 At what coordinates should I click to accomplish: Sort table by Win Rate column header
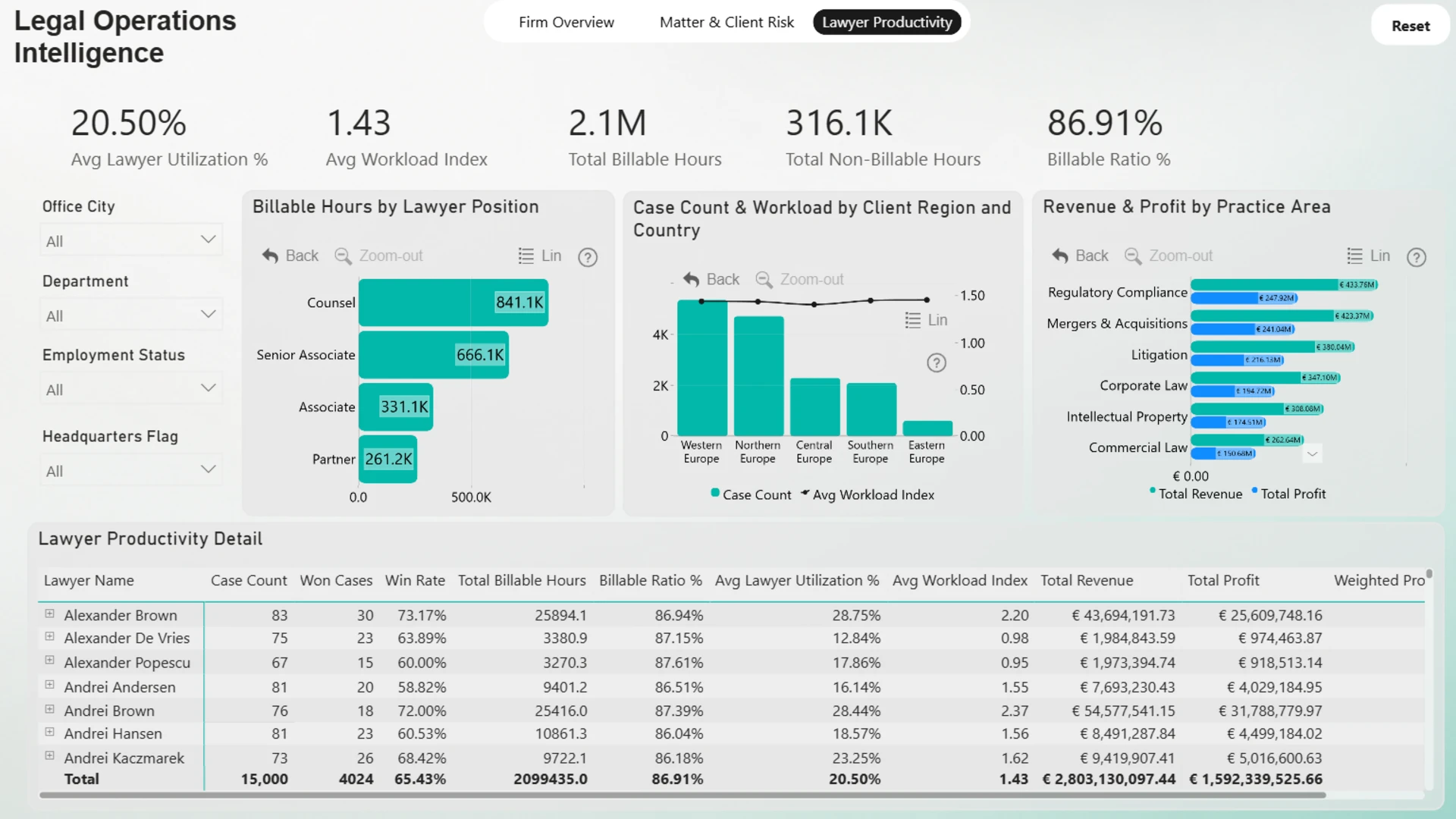(415, 581)
